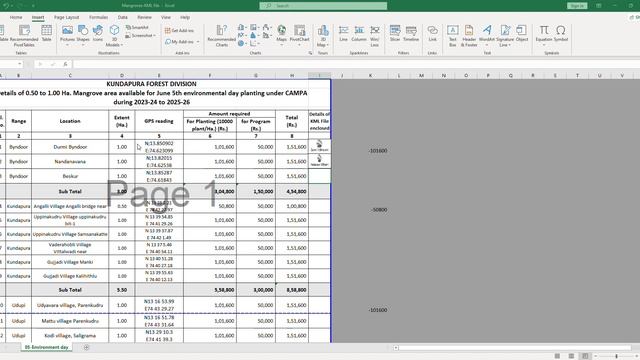Click into the formula bar
Viewport: 640px width, 360px height.
coord(355,64)
